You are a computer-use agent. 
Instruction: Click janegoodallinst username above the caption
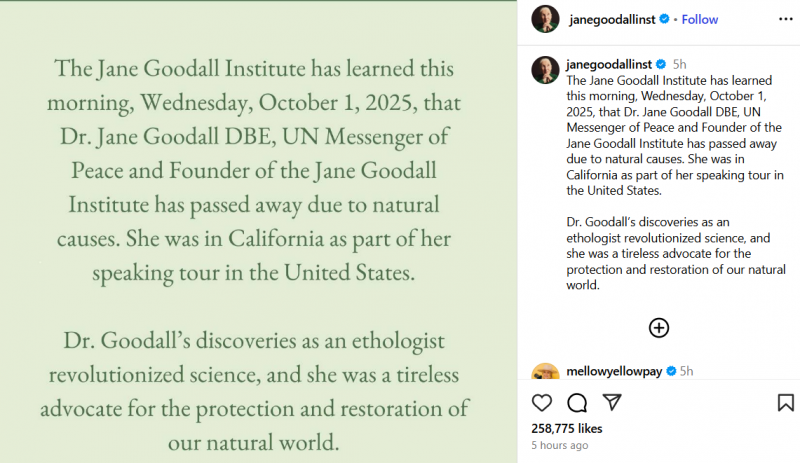pos(610,63)
